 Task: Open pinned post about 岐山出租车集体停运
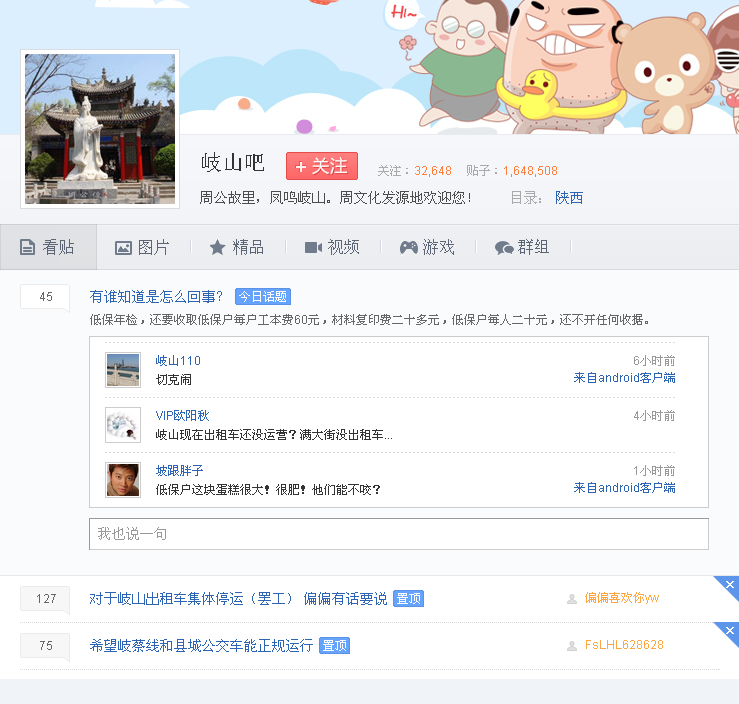238,598
